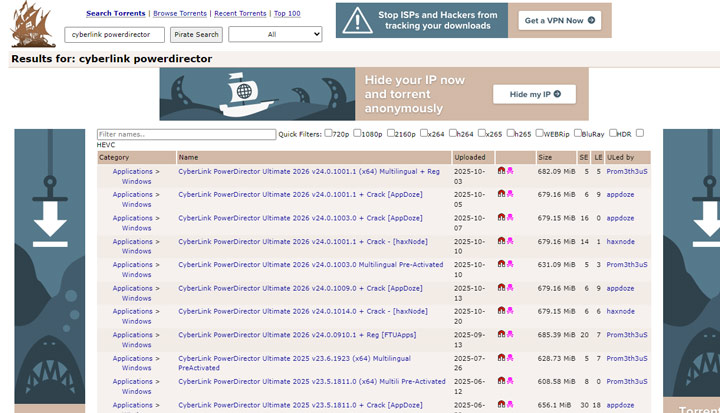
Task: Pink skull icon on v24.0.1001.1 (x64) Multilingual + Reg row
Action: click(510, 170)
